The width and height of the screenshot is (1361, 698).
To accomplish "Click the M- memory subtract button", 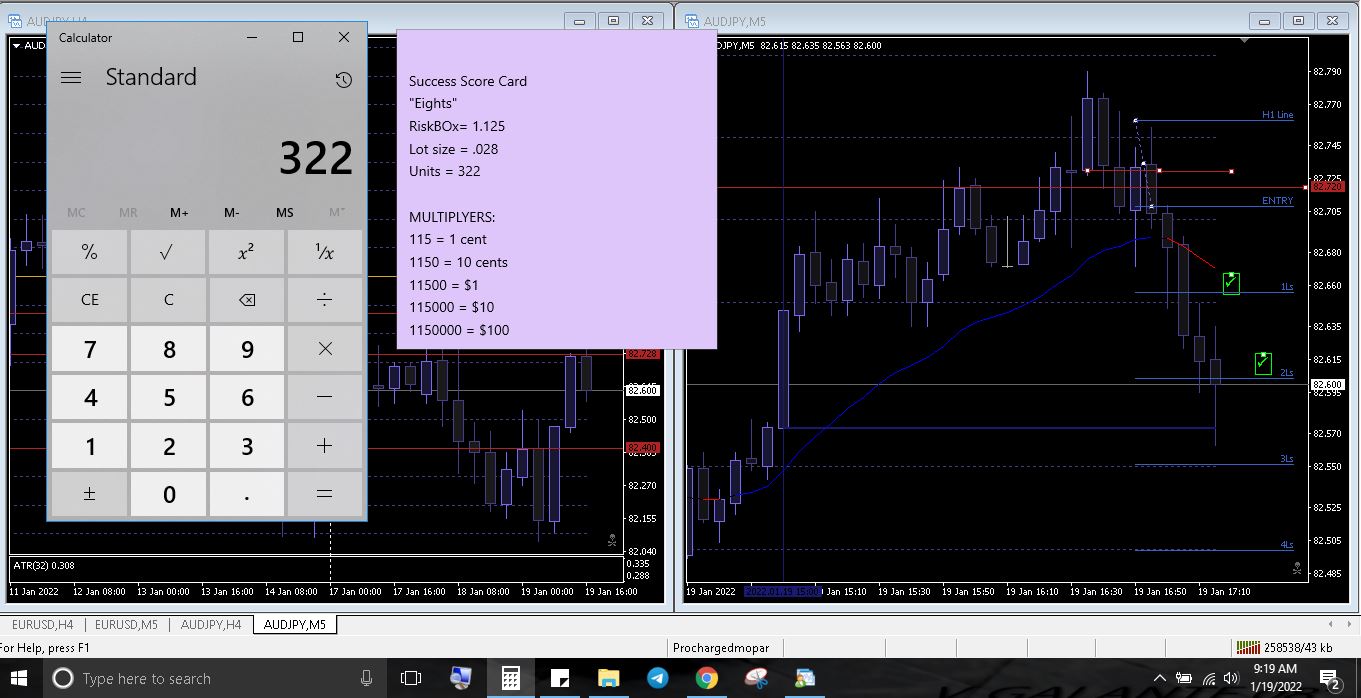I will coord(232,212).
